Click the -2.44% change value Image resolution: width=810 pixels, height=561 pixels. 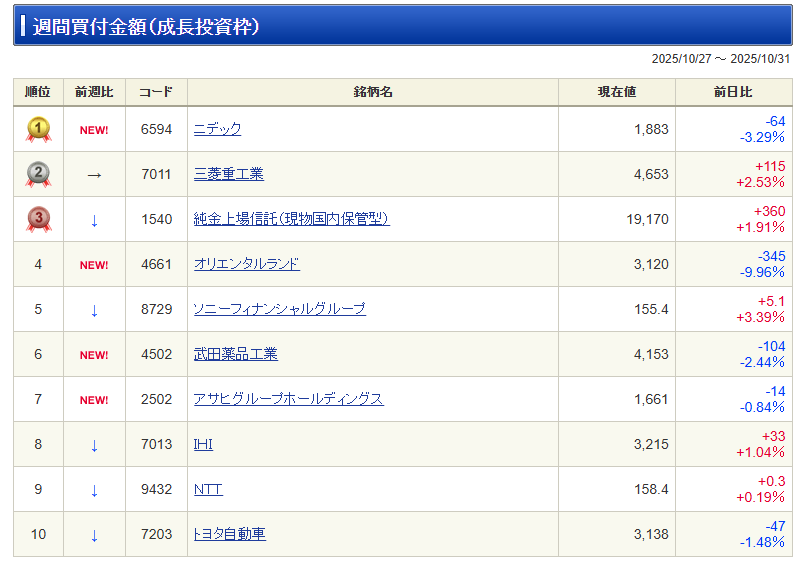(762, 362)
